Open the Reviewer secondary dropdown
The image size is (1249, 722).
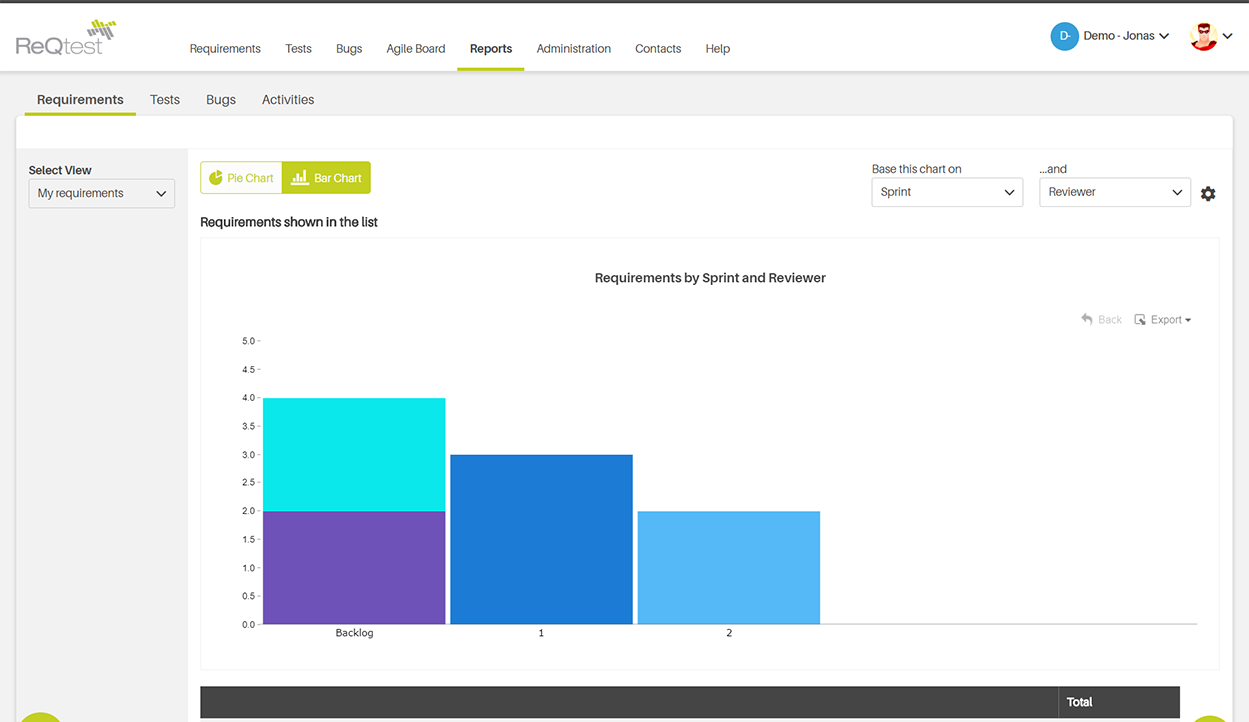point(1114,192)
